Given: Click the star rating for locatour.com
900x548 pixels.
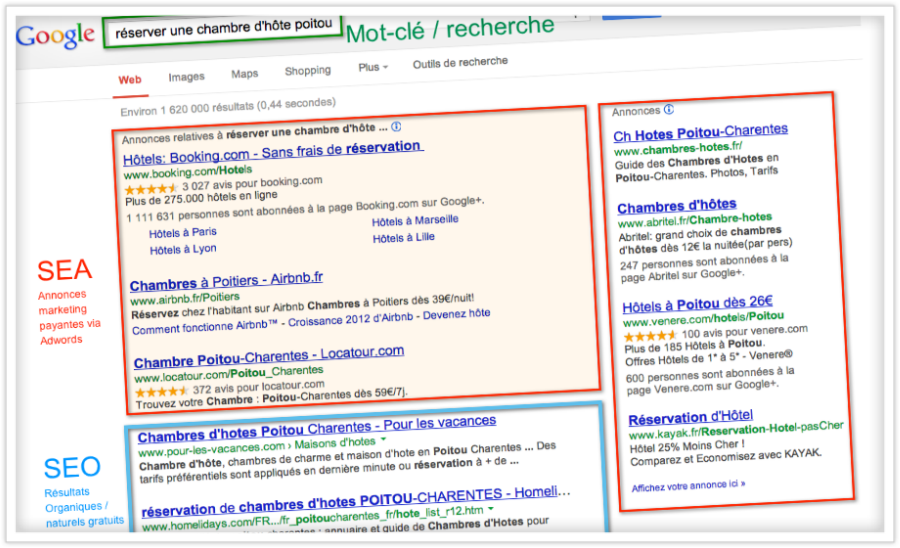Looking at the screenshot, I should (x=161, y=391).
